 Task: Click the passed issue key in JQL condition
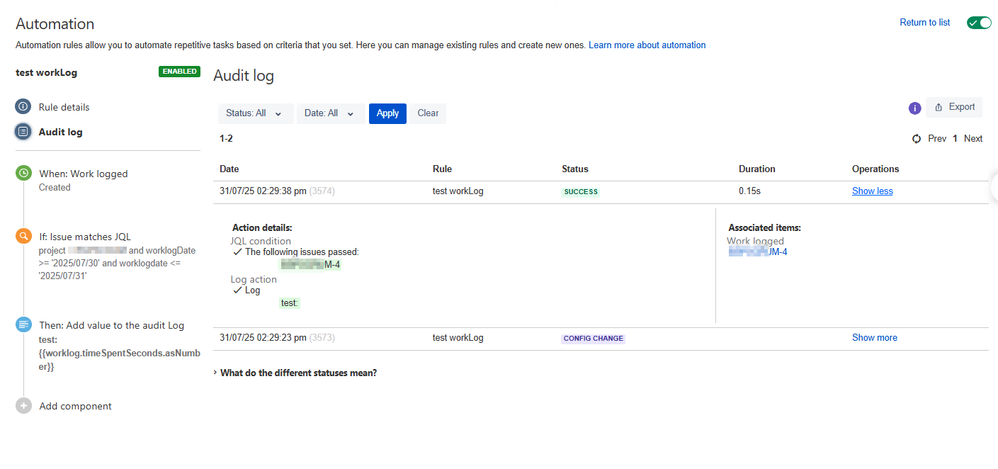click(x=311, y=265)
